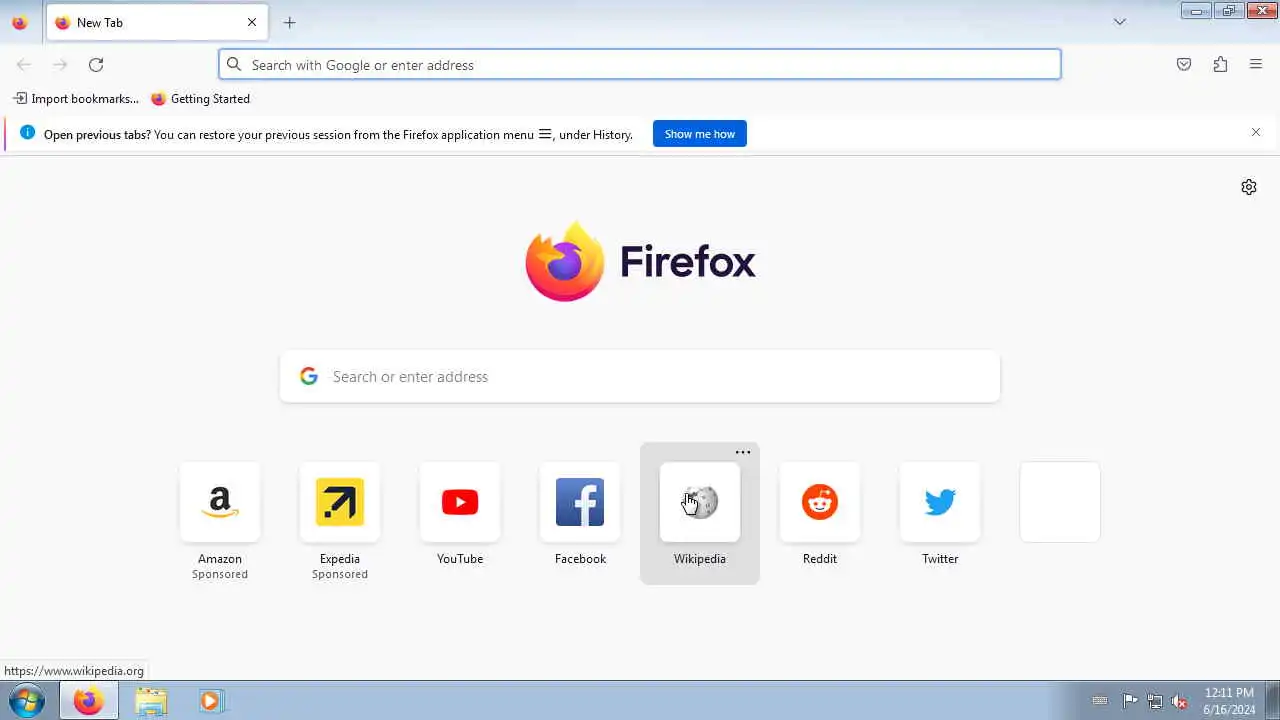
Task: Open the Save to Pocket icon
Action: point(1184,65)
